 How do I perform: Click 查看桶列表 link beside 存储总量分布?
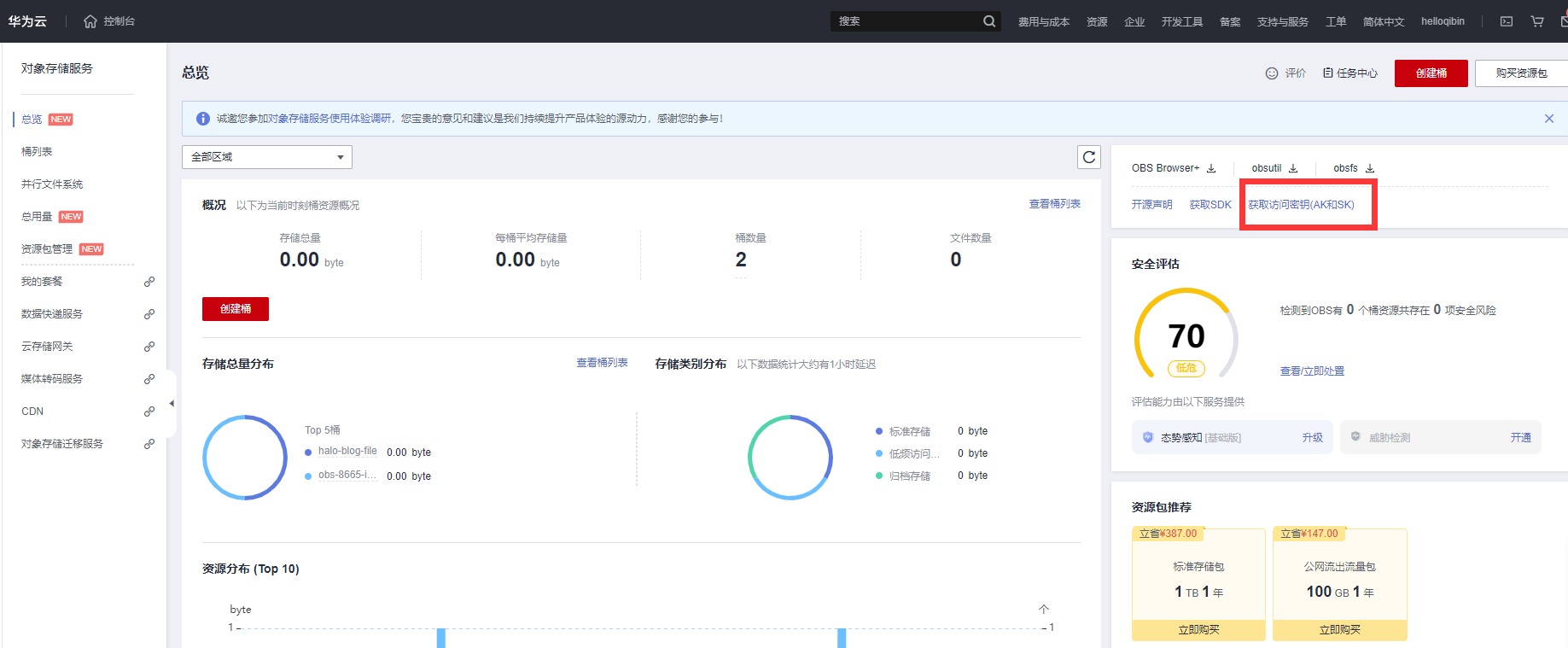(x=603, y=363)
